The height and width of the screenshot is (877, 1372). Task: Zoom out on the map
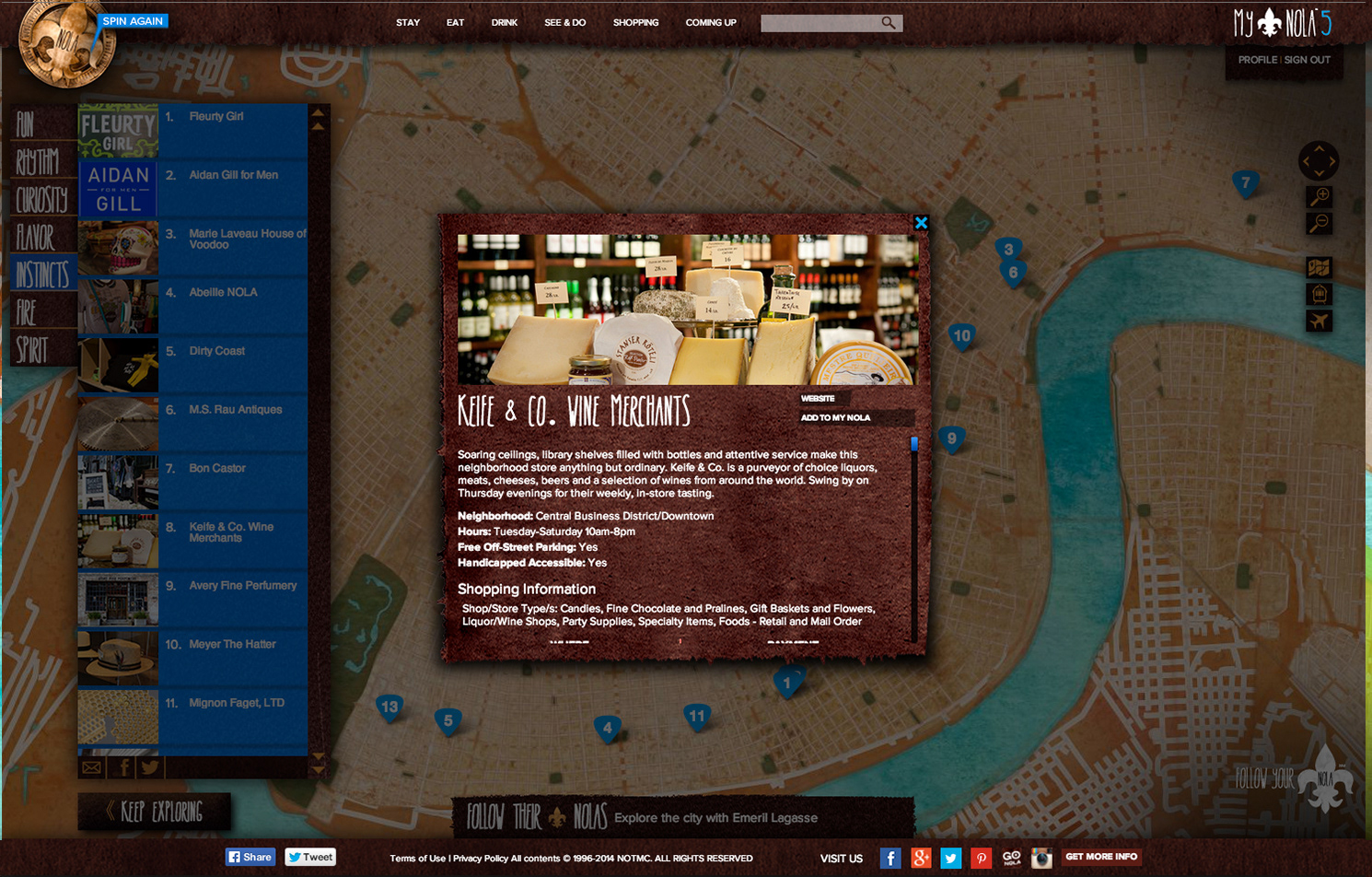pyautogui.click(x=1320, y=223)
